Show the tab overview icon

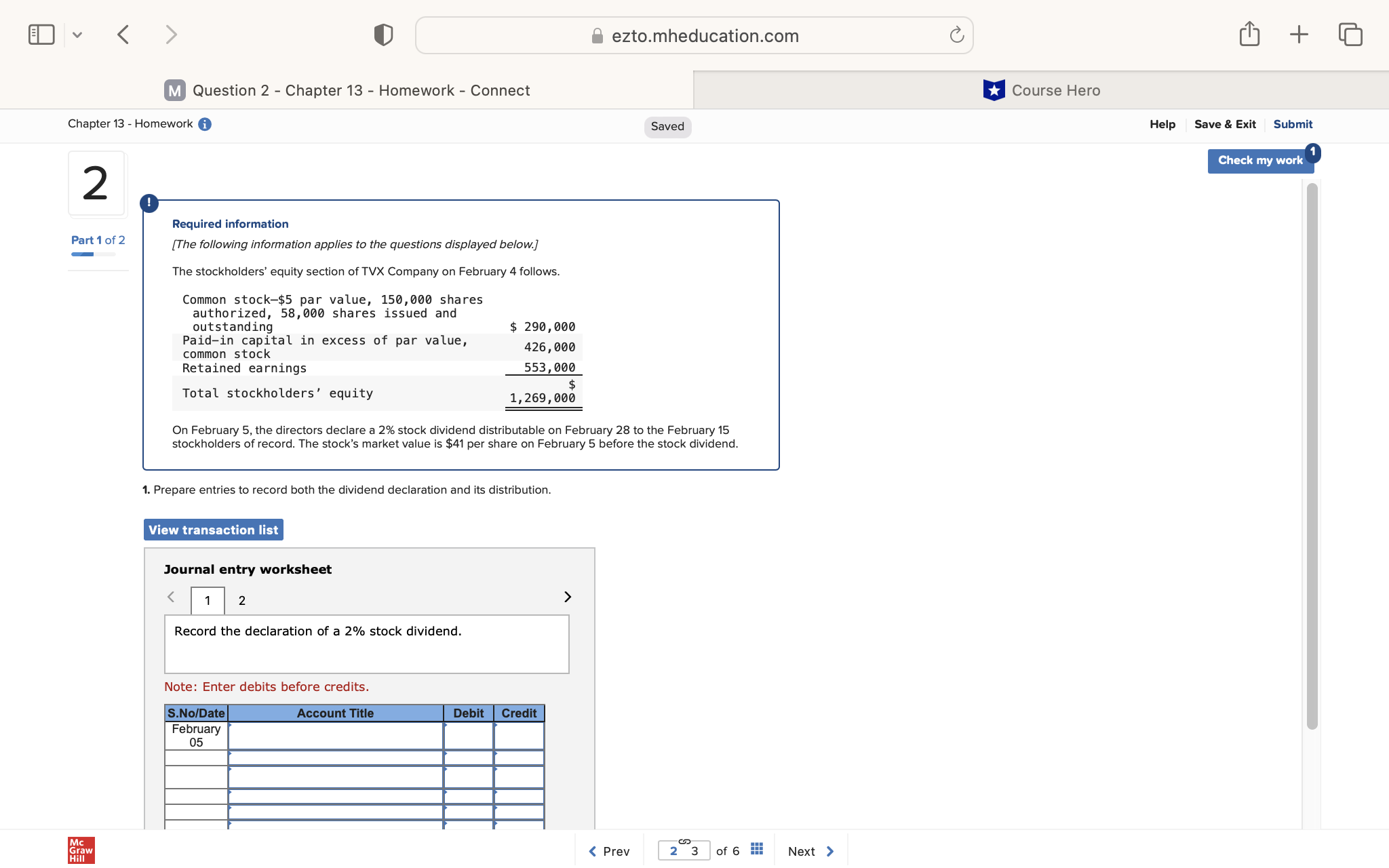(1350, 34)
